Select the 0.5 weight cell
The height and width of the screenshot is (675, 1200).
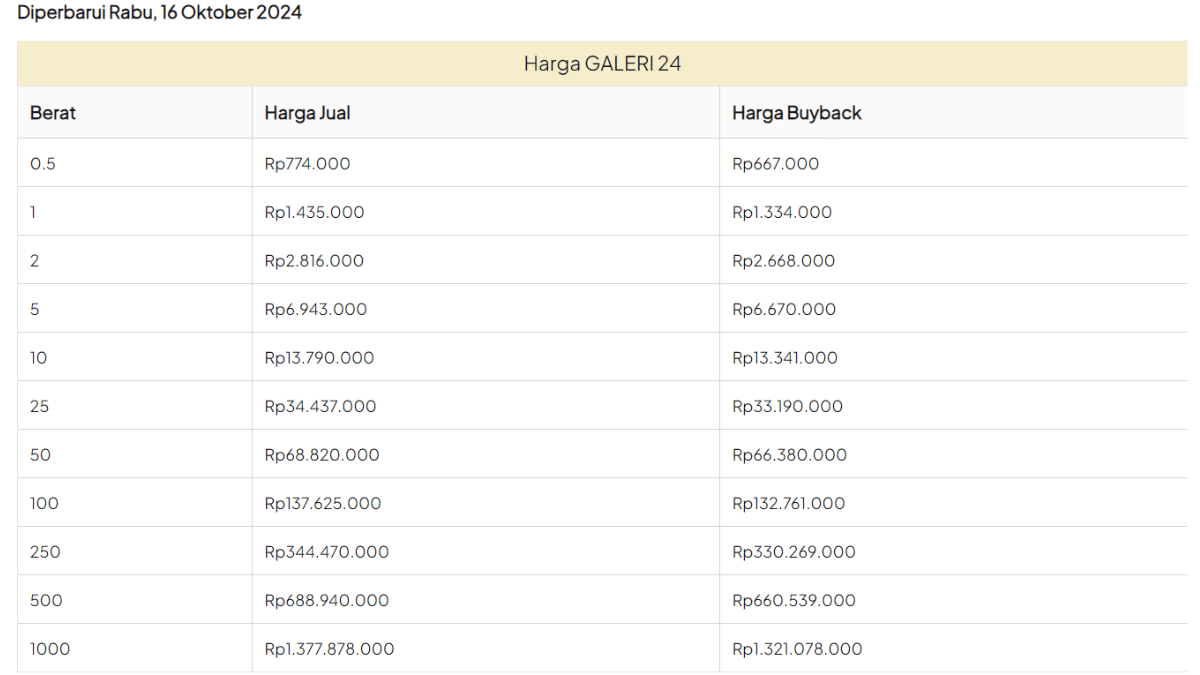click(43, 164)
